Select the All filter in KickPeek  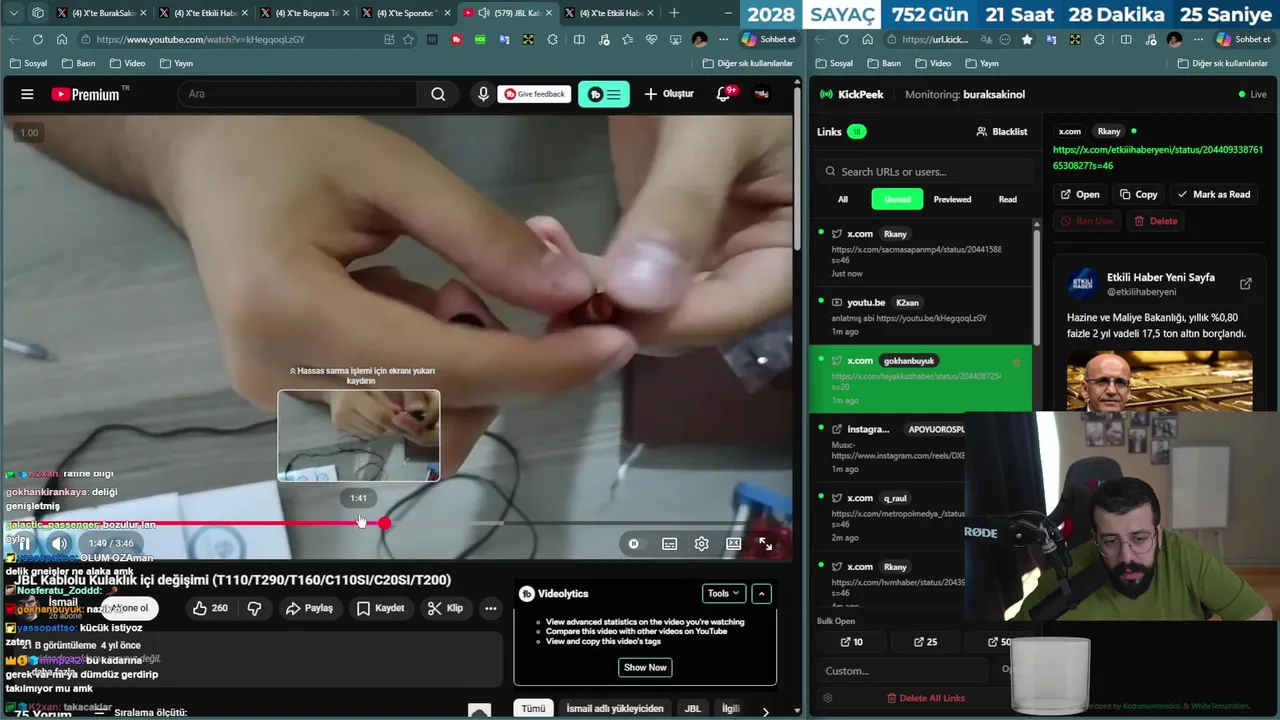coord(843,199)
